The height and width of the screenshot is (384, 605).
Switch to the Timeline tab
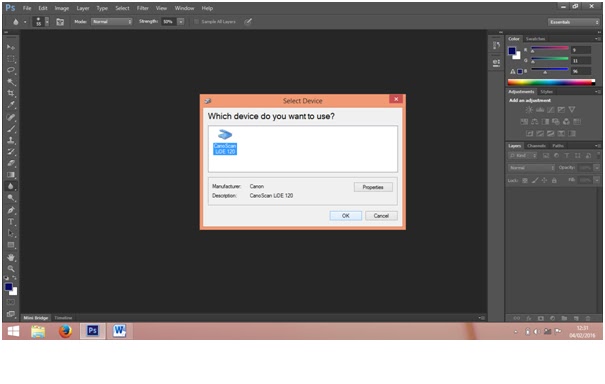[63, 318]
